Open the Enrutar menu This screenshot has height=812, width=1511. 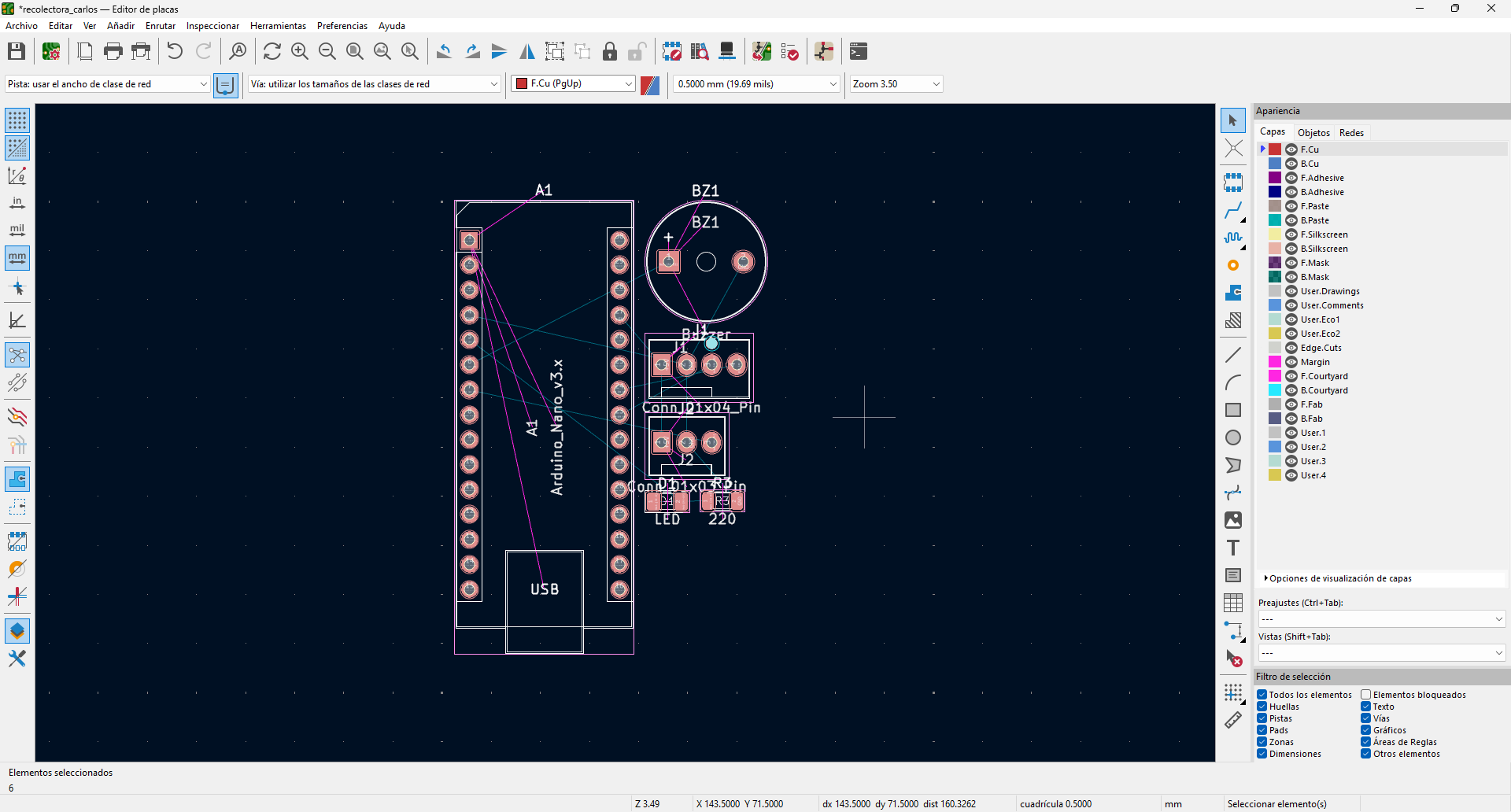click(x=160, y=26)
